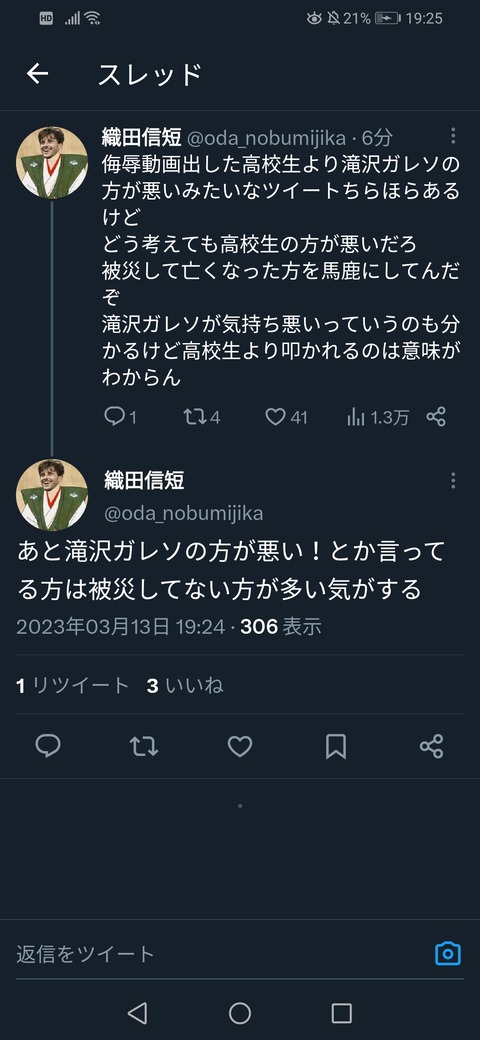Tap the profile avatar of the first tweet
This screenshot has width=480, height=1040.
[x=52, y=162]
